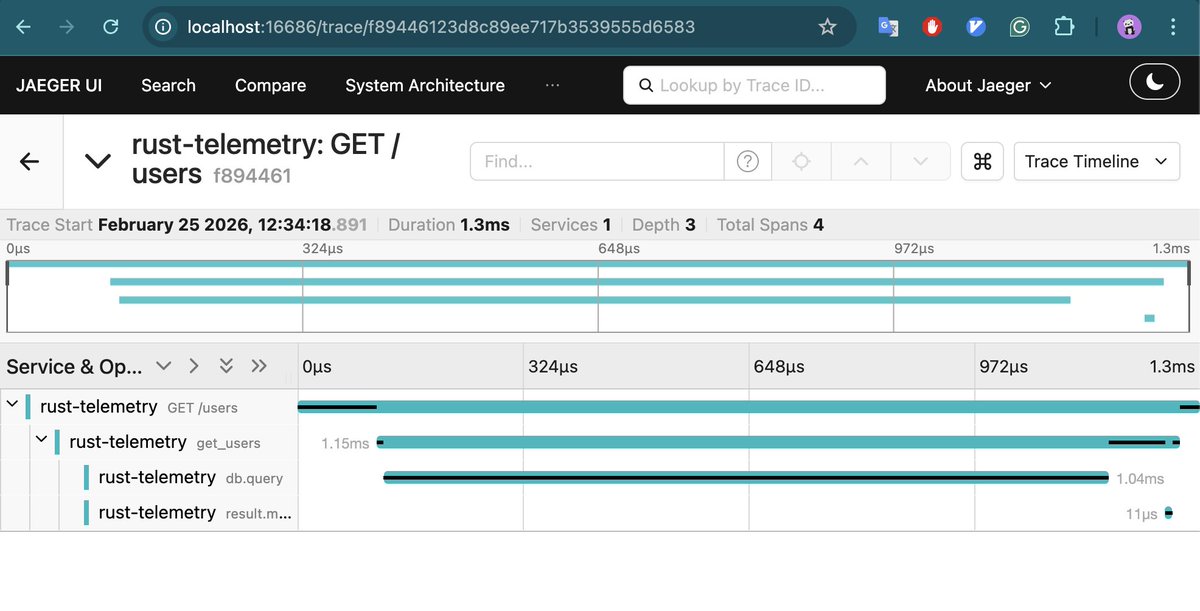Go back in browser history

point(23,27)
